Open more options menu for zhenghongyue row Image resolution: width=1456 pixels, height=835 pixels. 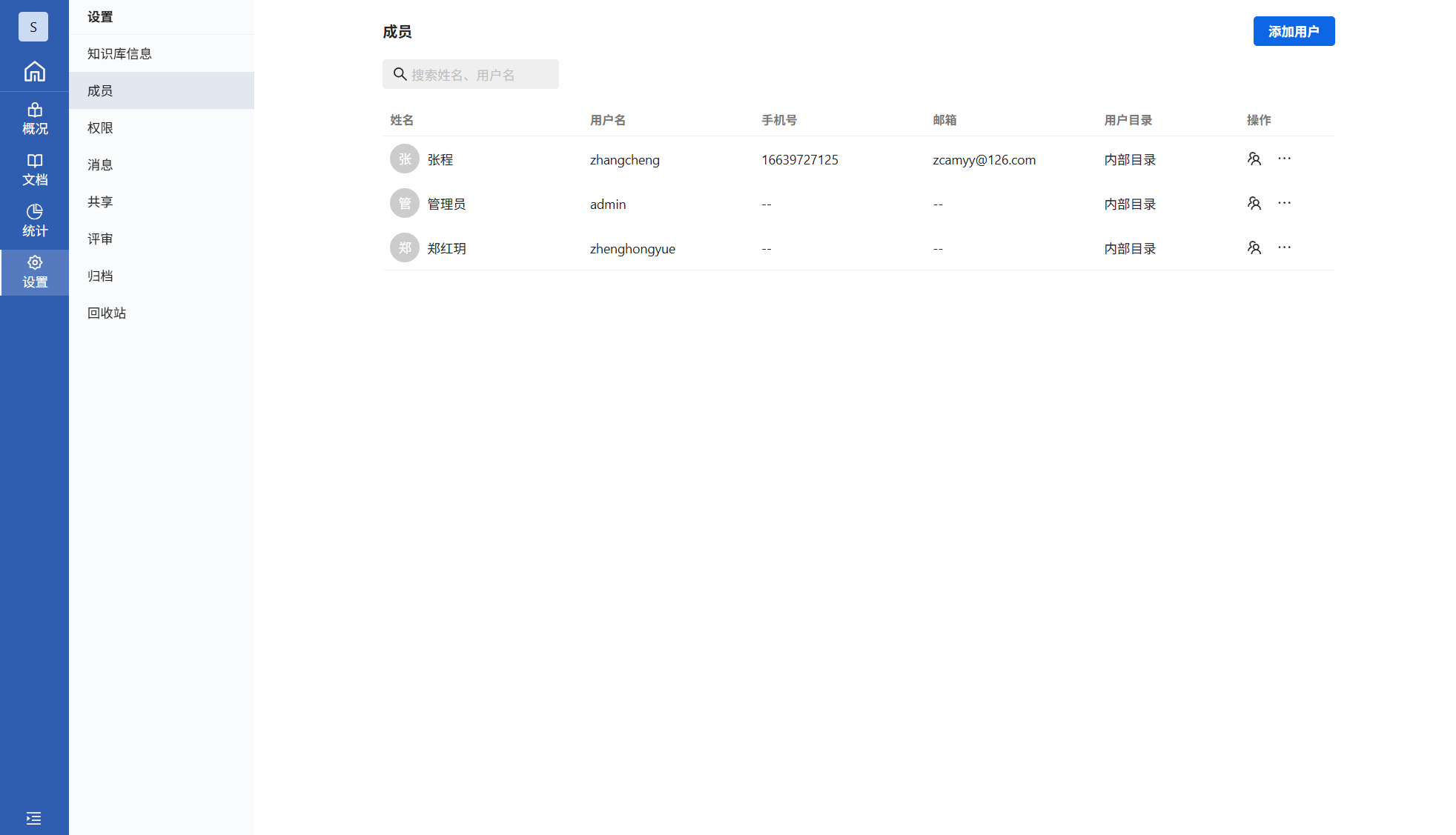[x=1284, y=247]
